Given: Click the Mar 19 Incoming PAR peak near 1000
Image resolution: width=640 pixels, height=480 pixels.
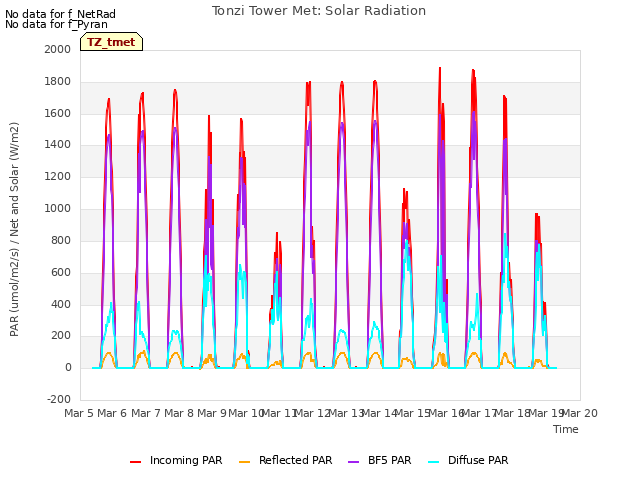Looking at the screenshot, I should [x=537, y=214].
